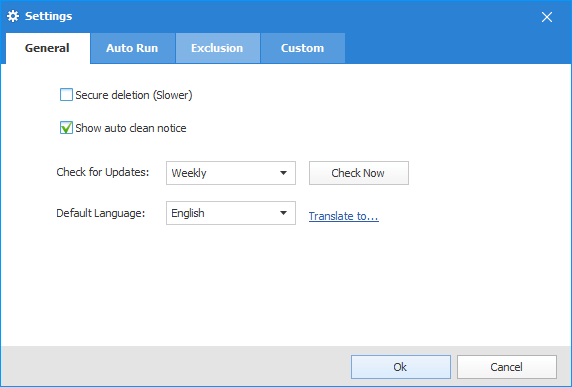Close the Settings dialog with the X
The height and width of the screenshot is (387, 572).
[546, 17]
